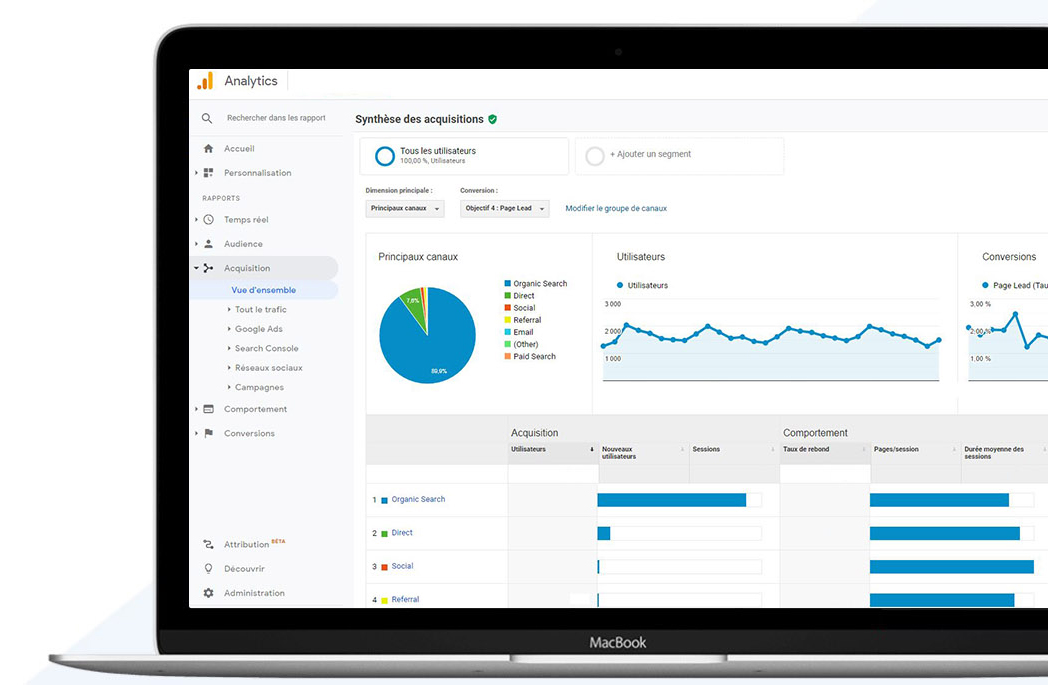This screenshot has height=685, width=1048.
Task: Click the Google Analytics logo icon
Action: pos(205,81)
